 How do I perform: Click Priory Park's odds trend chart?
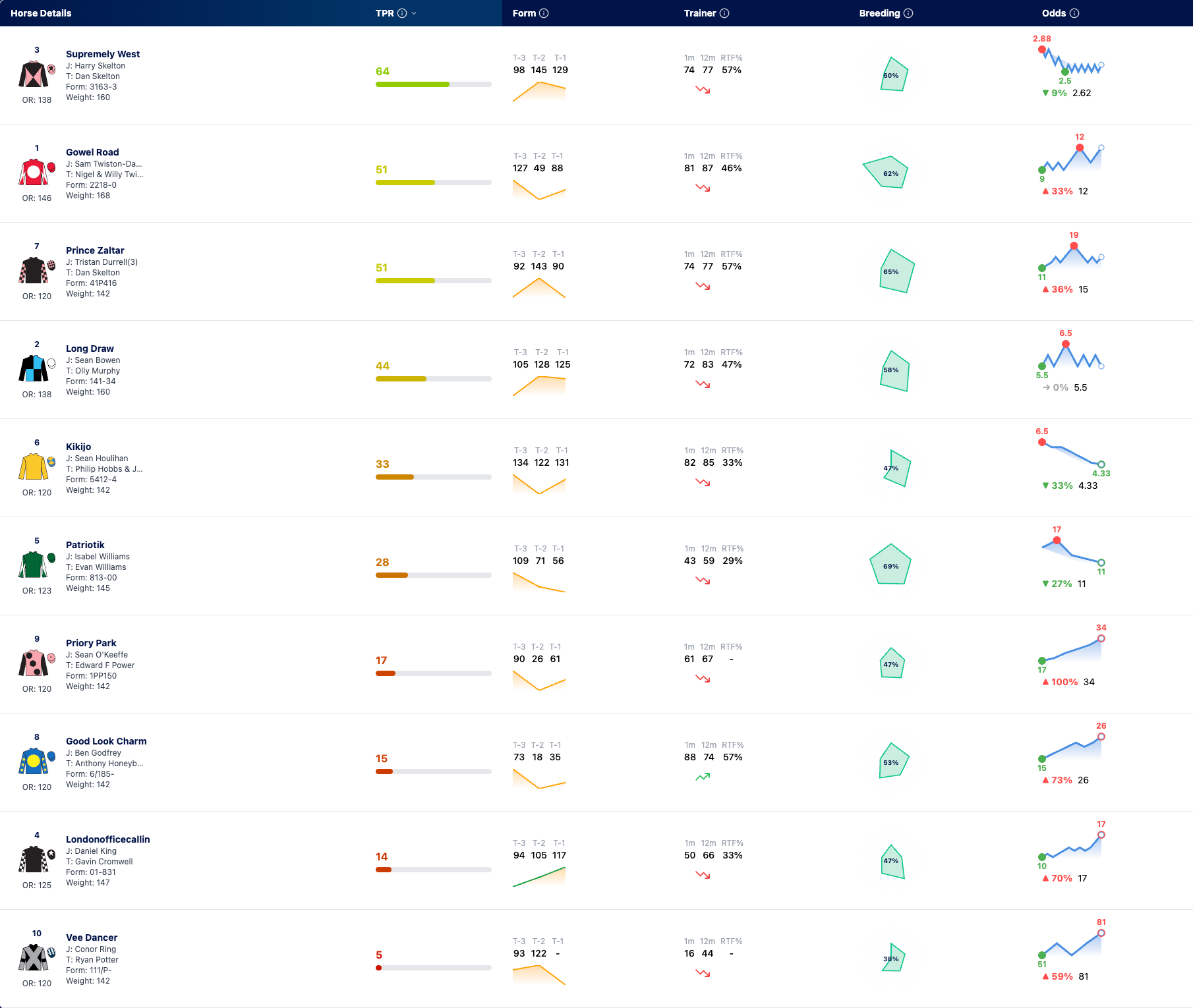click(x=1071, y=648)
